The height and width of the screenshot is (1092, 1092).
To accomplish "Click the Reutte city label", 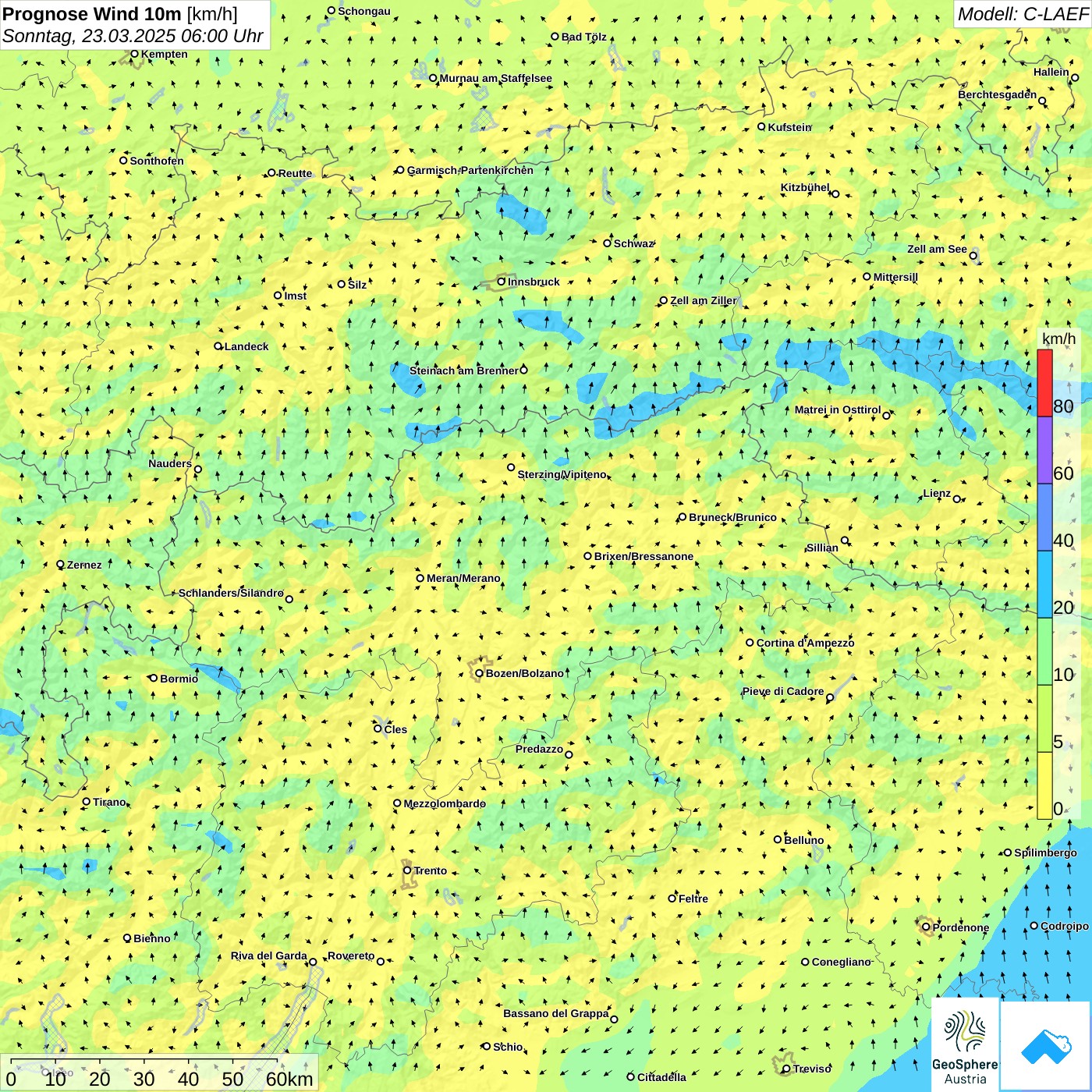I will (x=295, y=173).
